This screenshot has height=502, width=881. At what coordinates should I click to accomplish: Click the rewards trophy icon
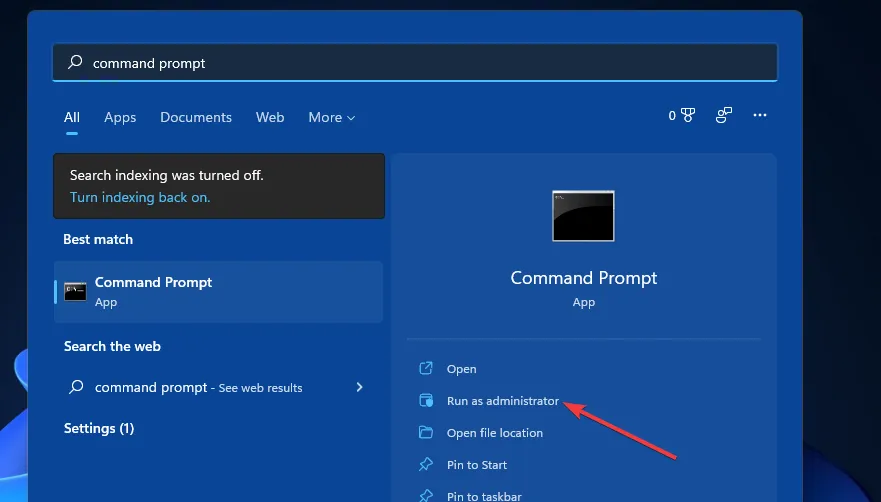pyautogui.click(x=687, y=116)
